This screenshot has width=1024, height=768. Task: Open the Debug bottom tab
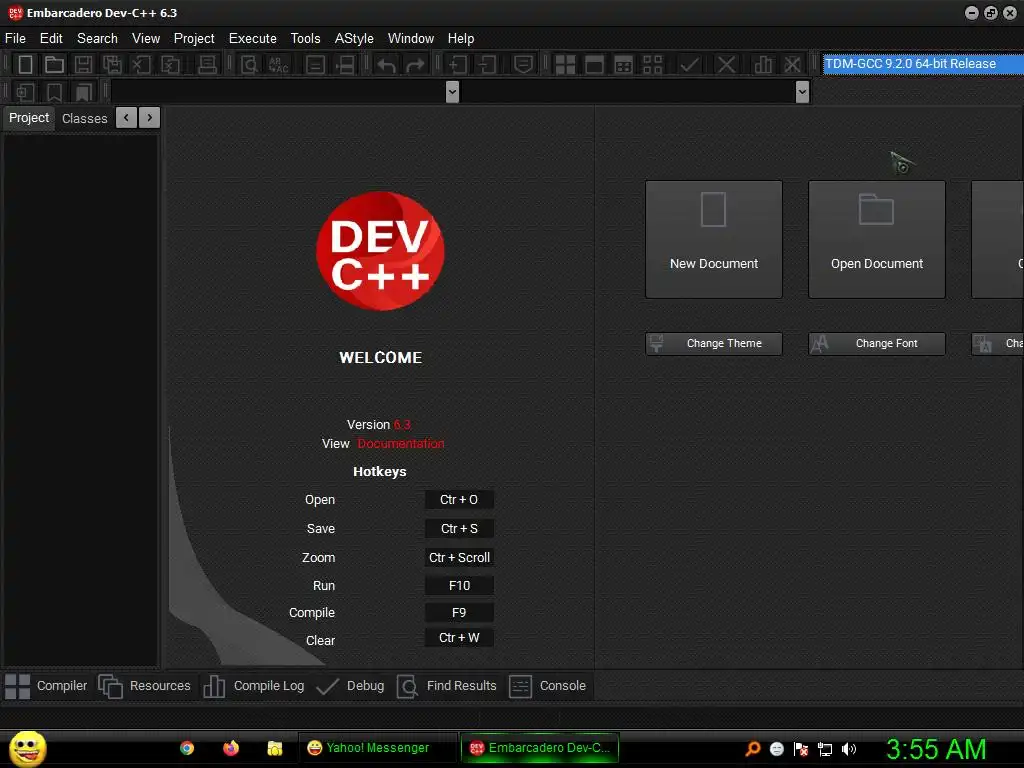350,686
